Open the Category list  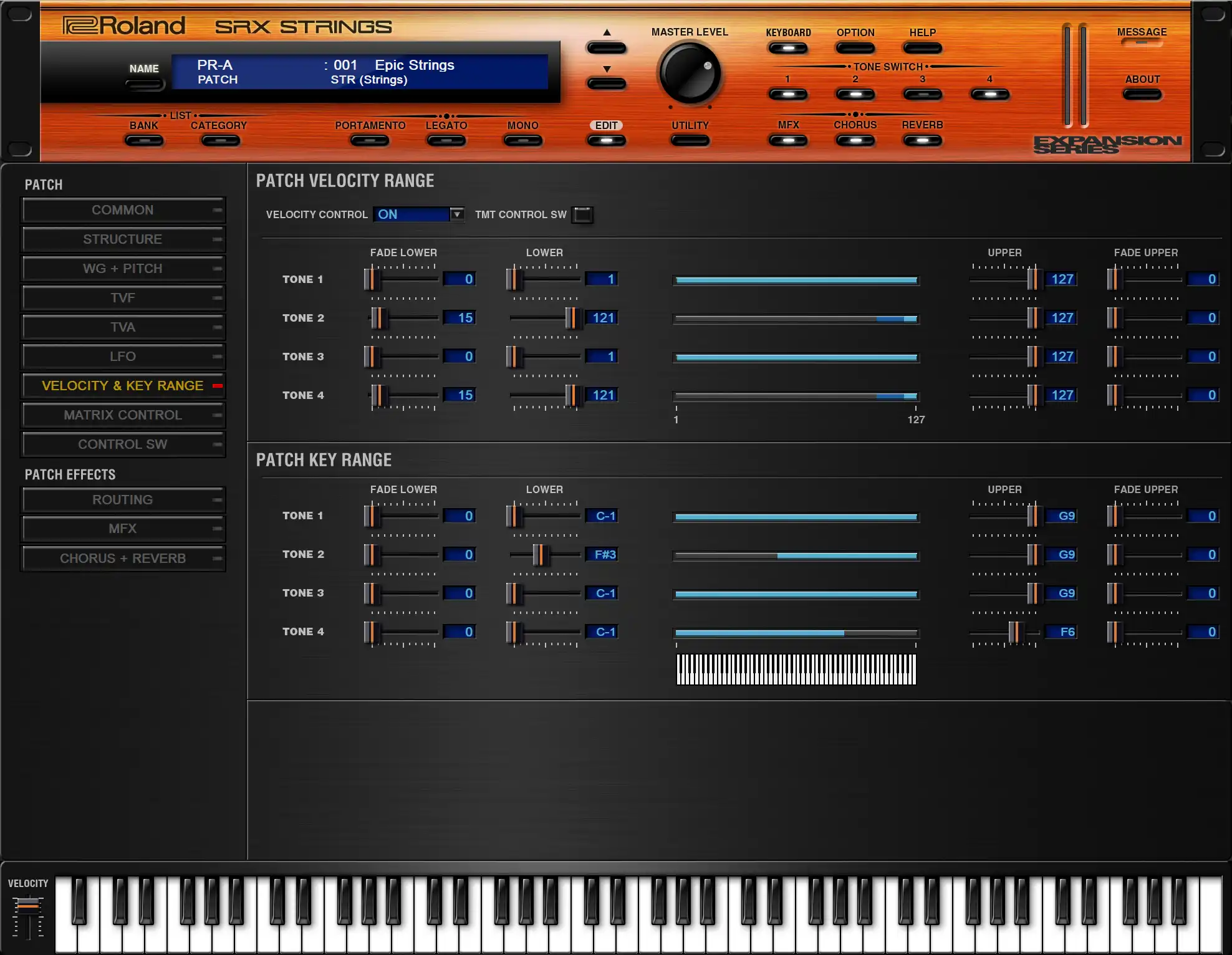click(x=219, y=140)
